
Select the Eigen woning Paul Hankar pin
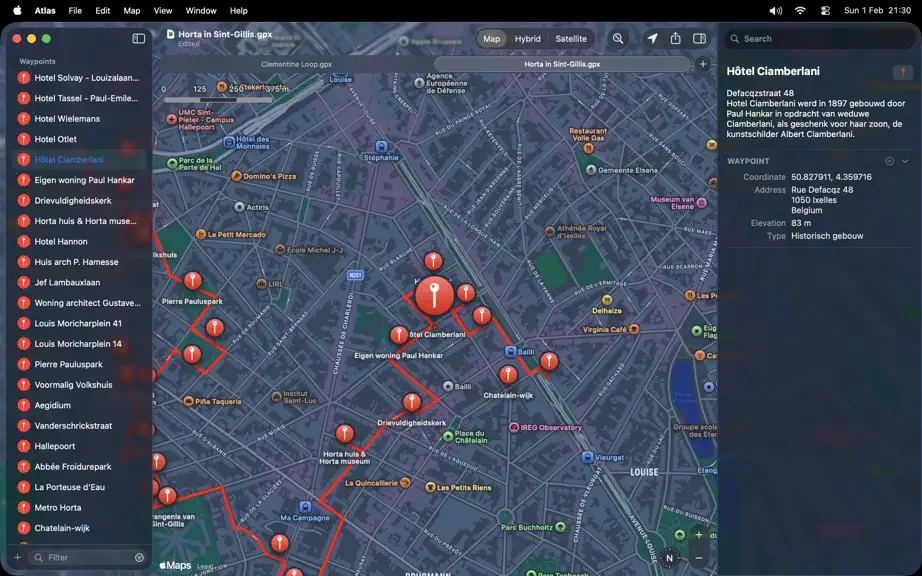(399, 335)
